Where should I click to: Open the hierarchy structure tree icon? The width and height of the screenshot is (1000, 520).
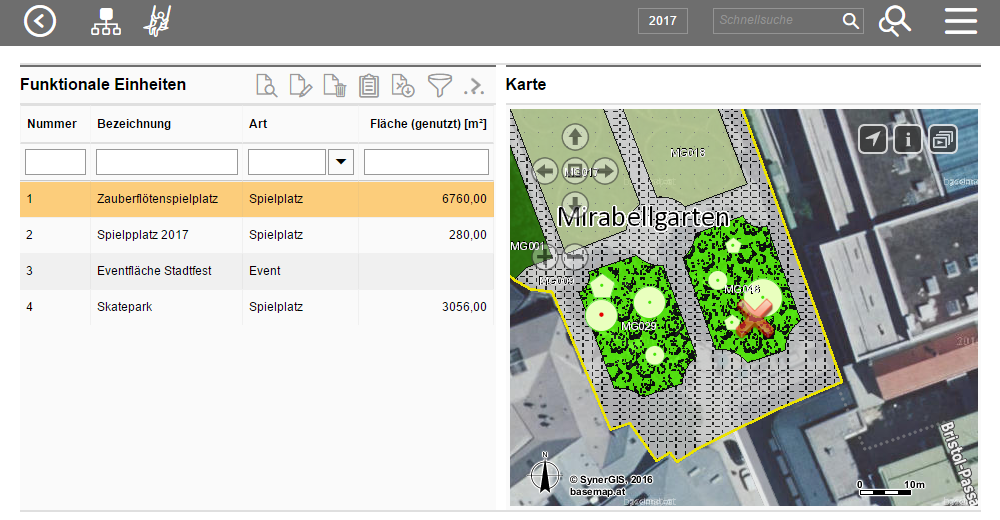(x=106, y=22)
